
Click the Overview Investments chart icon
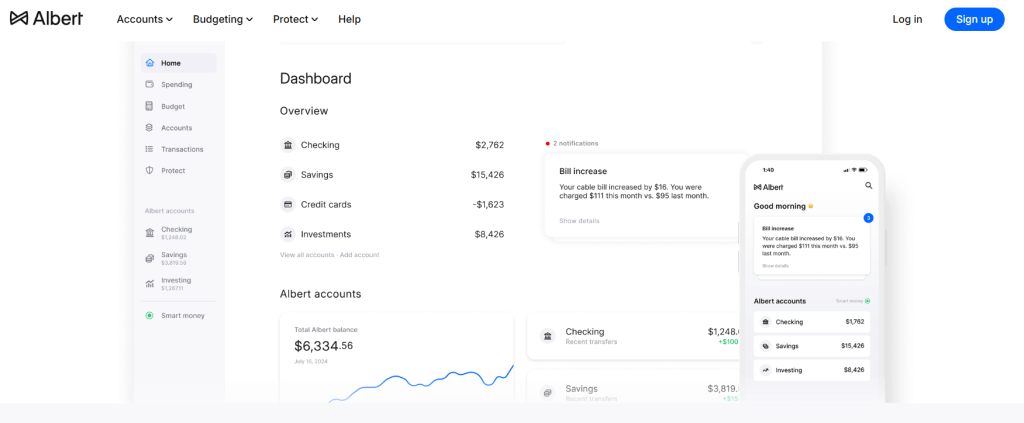287,234
